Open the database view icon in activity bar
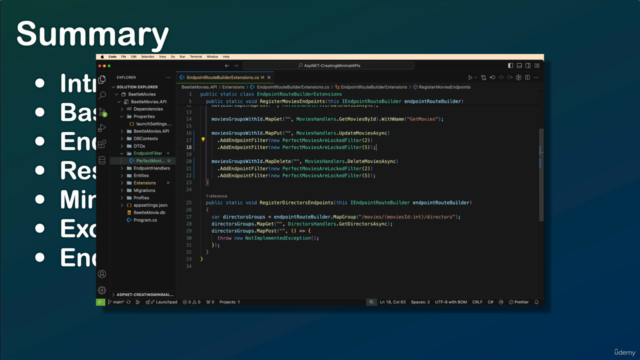The image size is (640, 360). point(102,160)
